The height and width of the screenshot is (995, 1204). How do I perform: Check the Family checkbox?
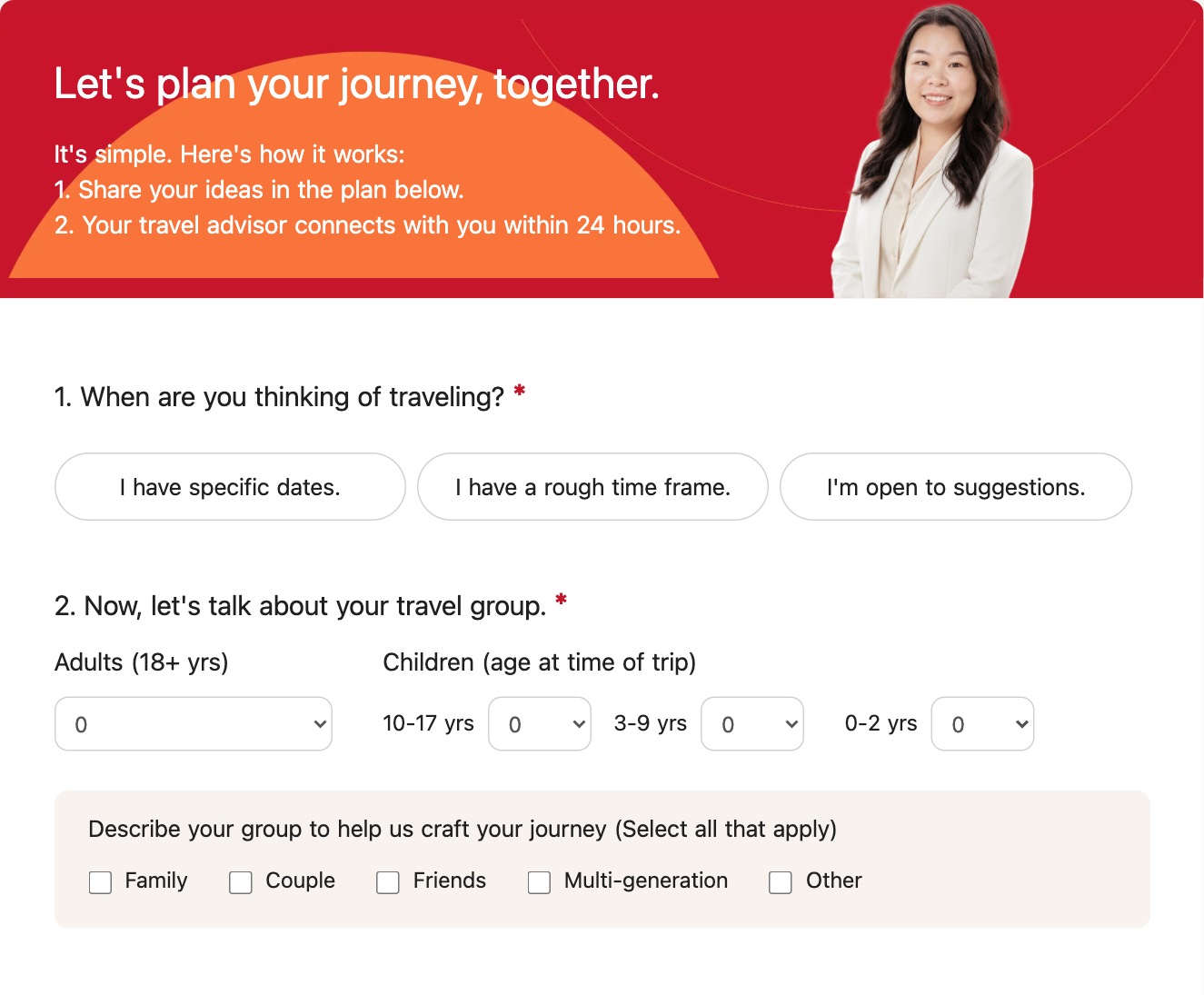pos(101,882)
